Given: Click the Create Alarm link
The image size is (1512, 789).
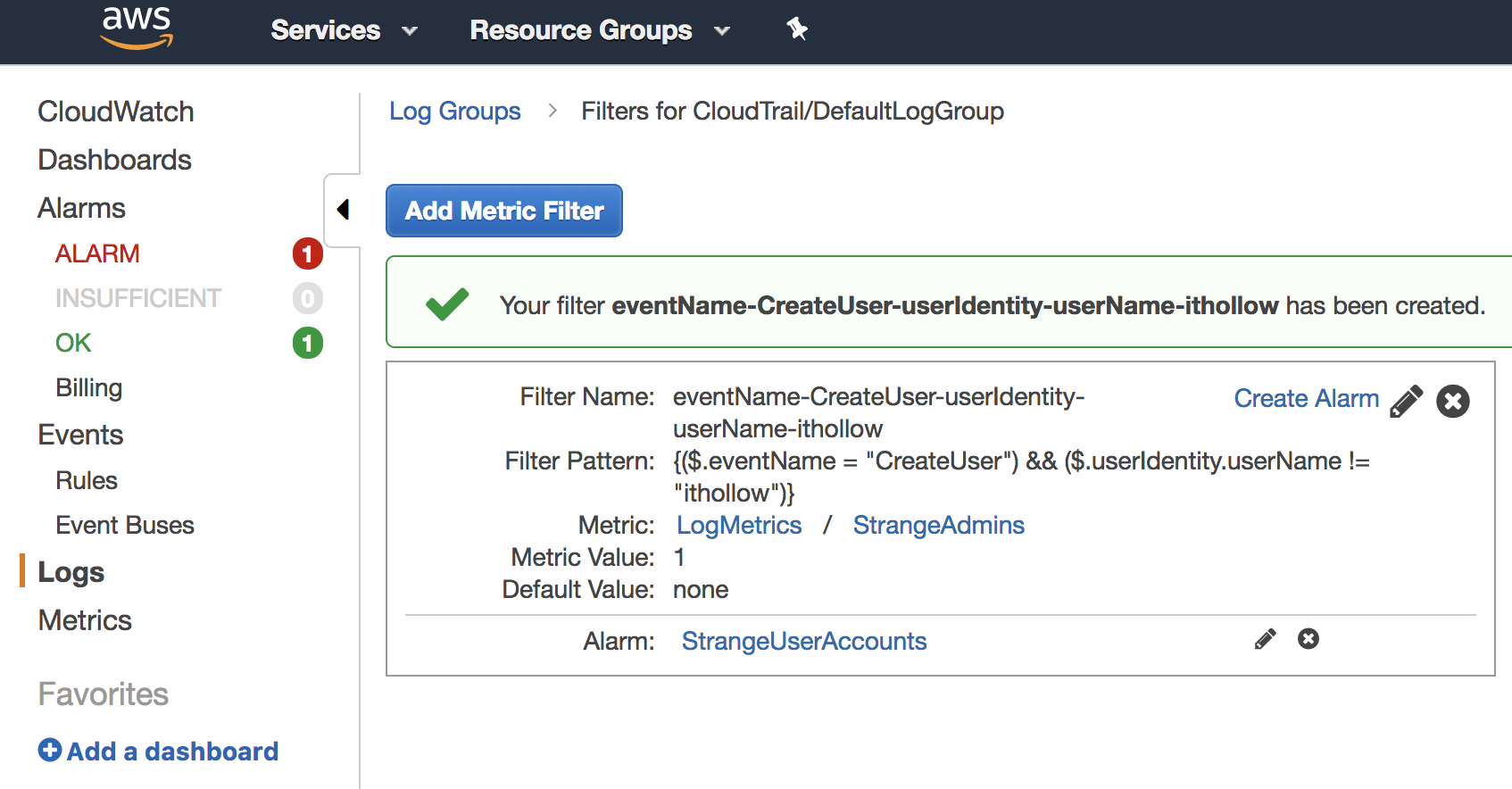Looking at the screenshot, I should click(x=1306, y=398).
